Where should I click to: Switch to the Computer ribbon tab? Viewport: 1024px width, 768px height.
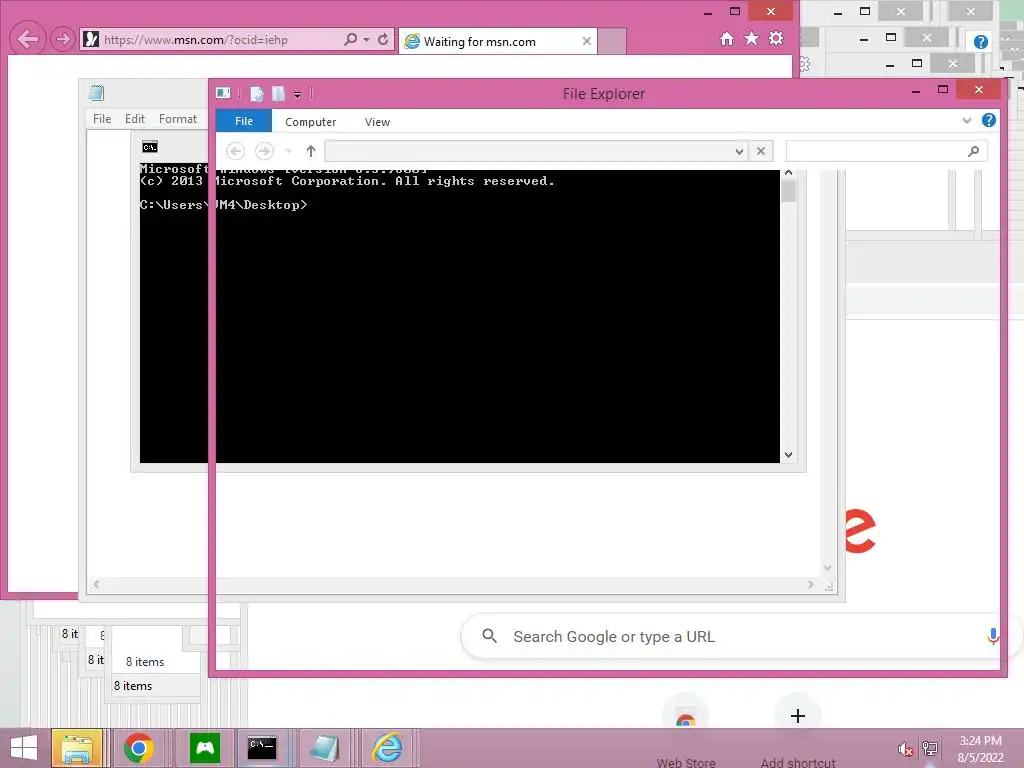(x=310, y=122)
